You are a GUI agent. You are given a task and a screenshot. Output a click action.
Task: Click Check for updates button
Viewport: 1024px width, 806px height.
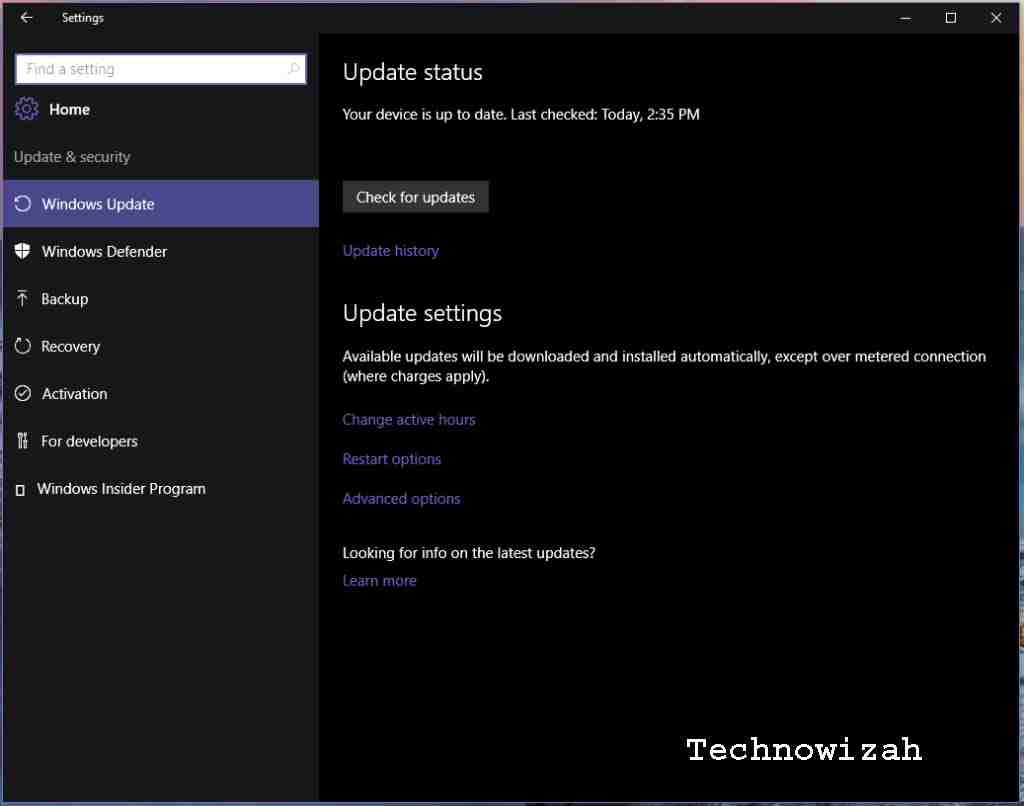pos(415,197)
